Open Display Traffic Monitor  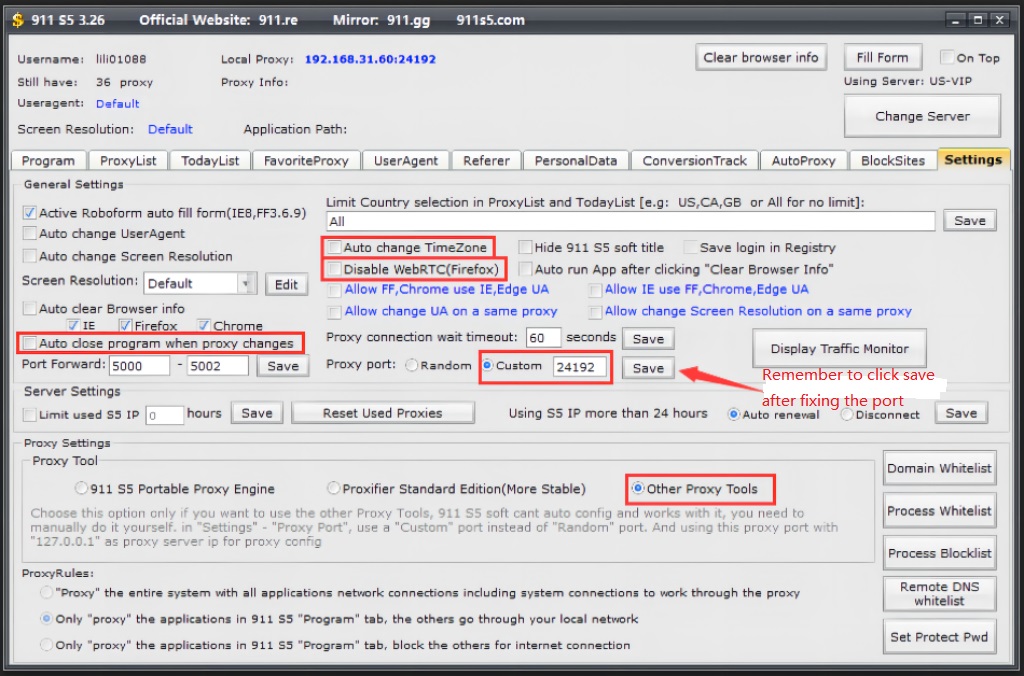[839, 349]
